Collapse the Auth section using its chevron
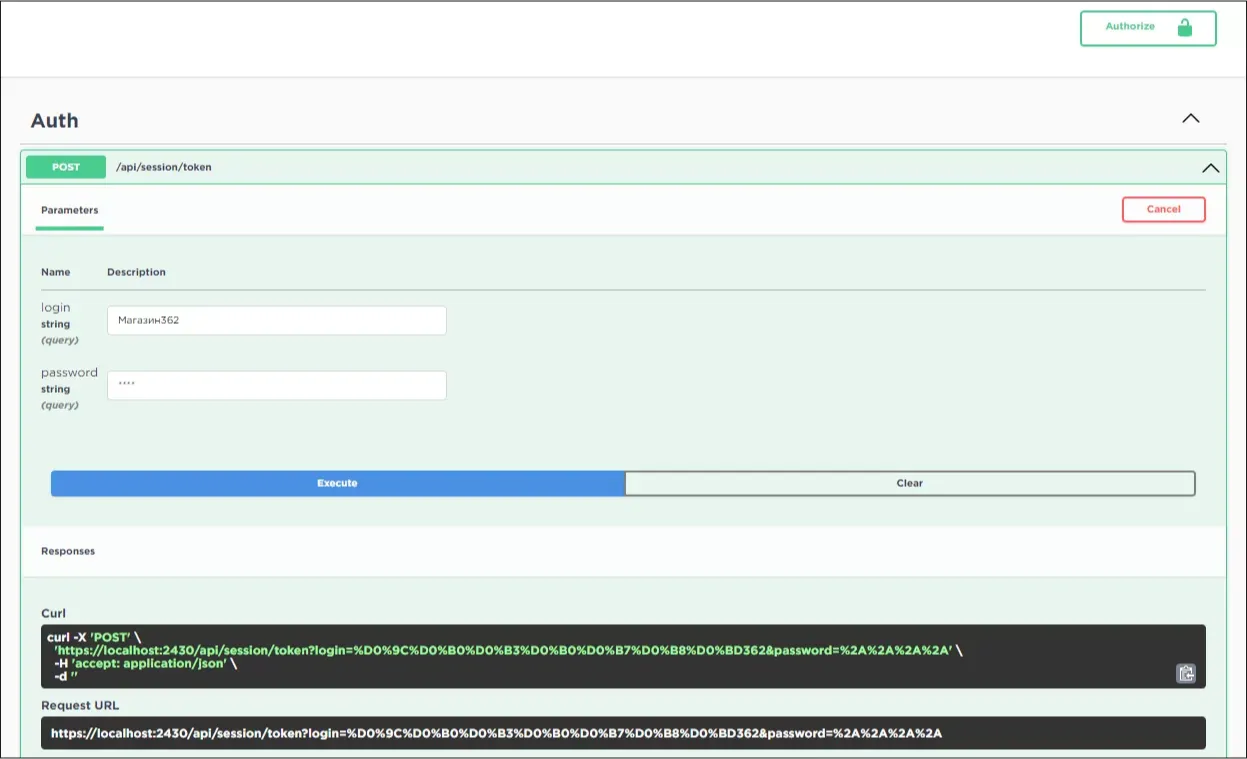The height and width of the screenshot is (759, 1247). (1190, 117)
